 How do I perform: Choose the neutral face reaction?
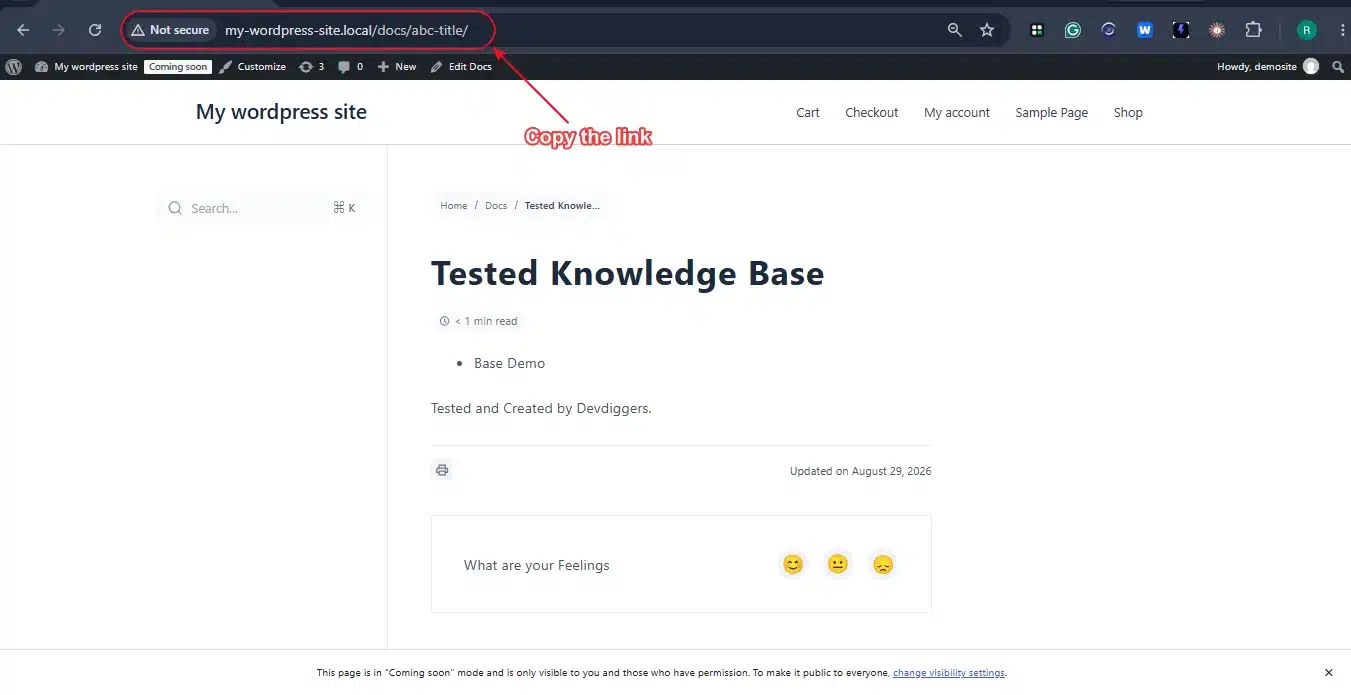[x=838, y=565]
